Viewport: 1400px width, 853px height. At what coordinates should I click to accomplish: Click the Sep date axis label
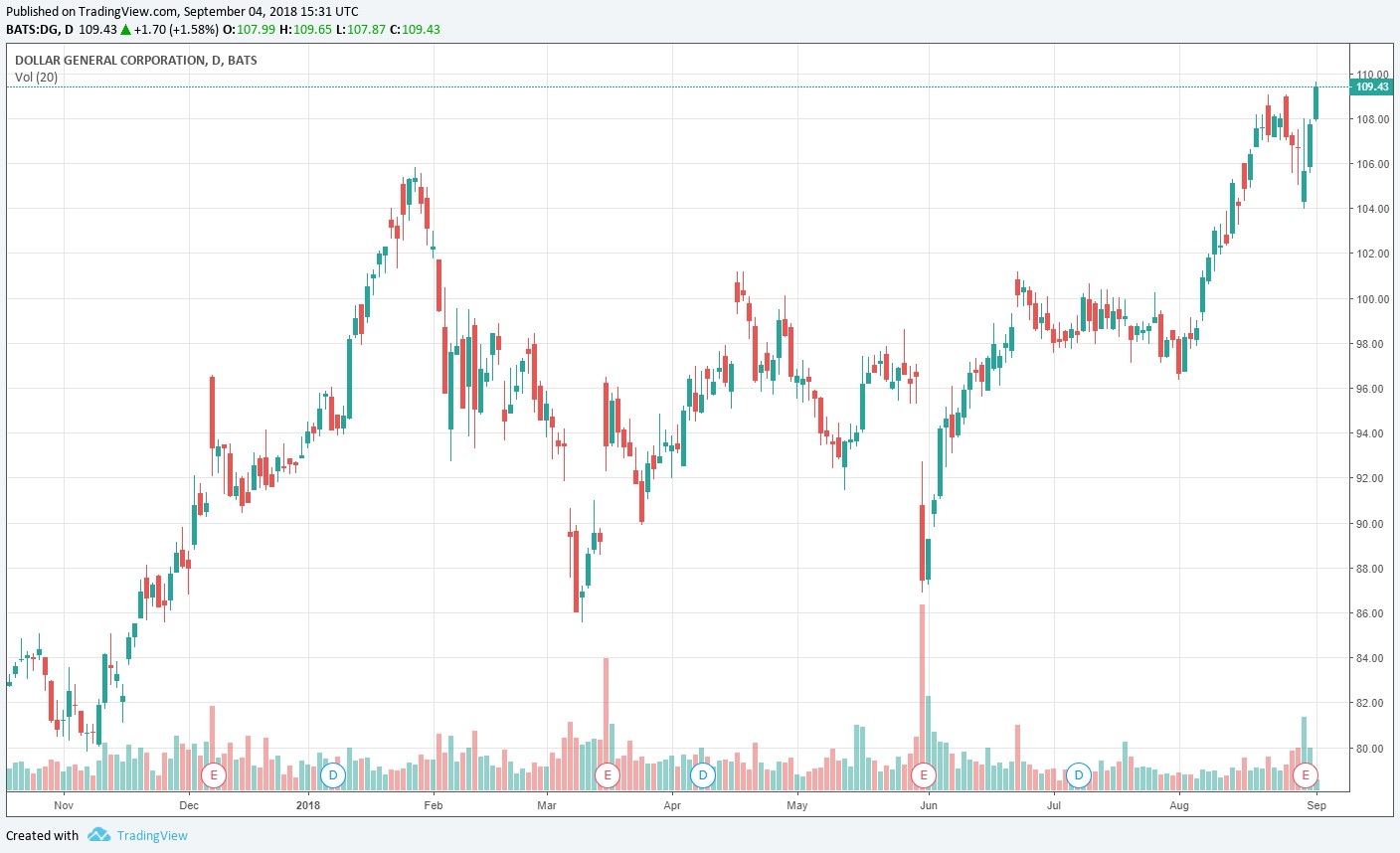click(1316, 805)
